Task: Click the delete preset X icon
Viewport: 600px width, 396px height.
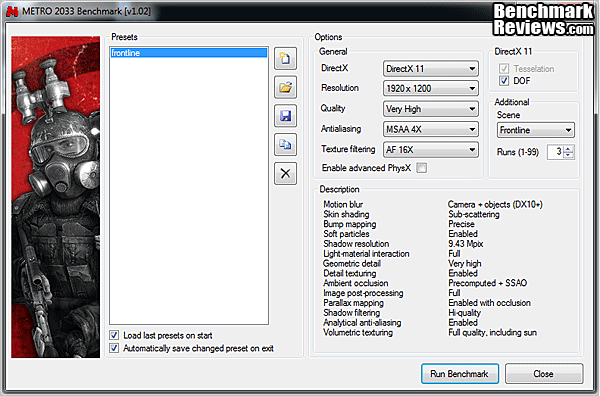Action: tap(285, 173)
